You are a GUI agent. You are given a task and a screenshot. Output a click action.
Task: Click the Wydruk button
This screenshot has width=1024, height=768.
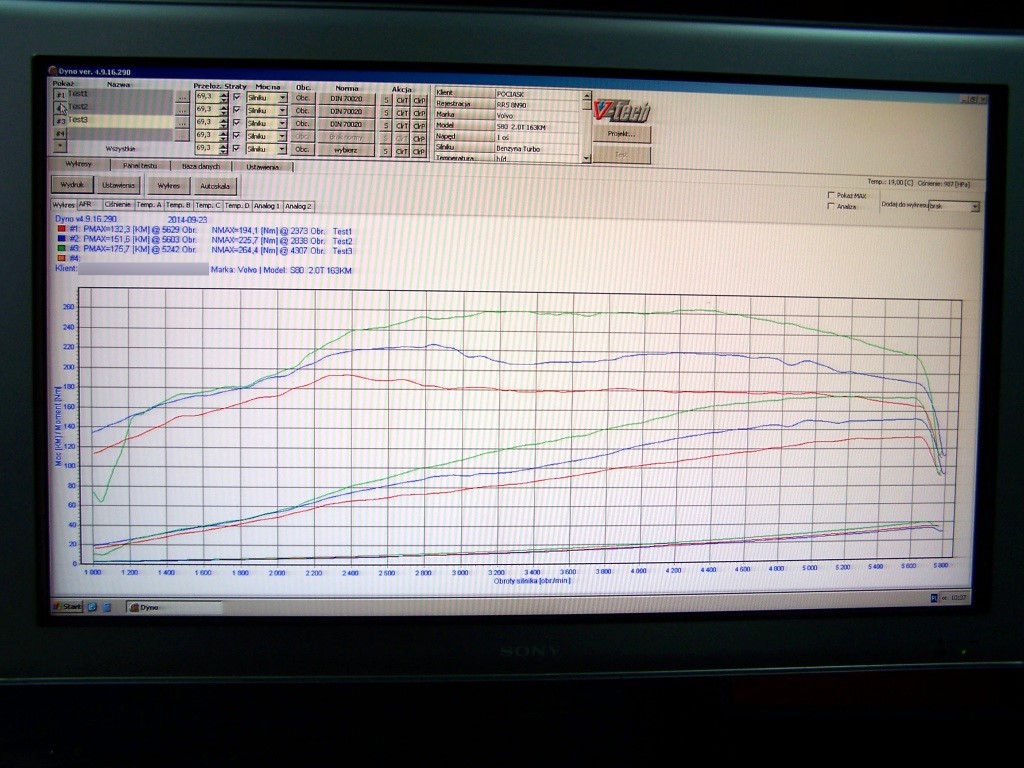tap(72, 186)
